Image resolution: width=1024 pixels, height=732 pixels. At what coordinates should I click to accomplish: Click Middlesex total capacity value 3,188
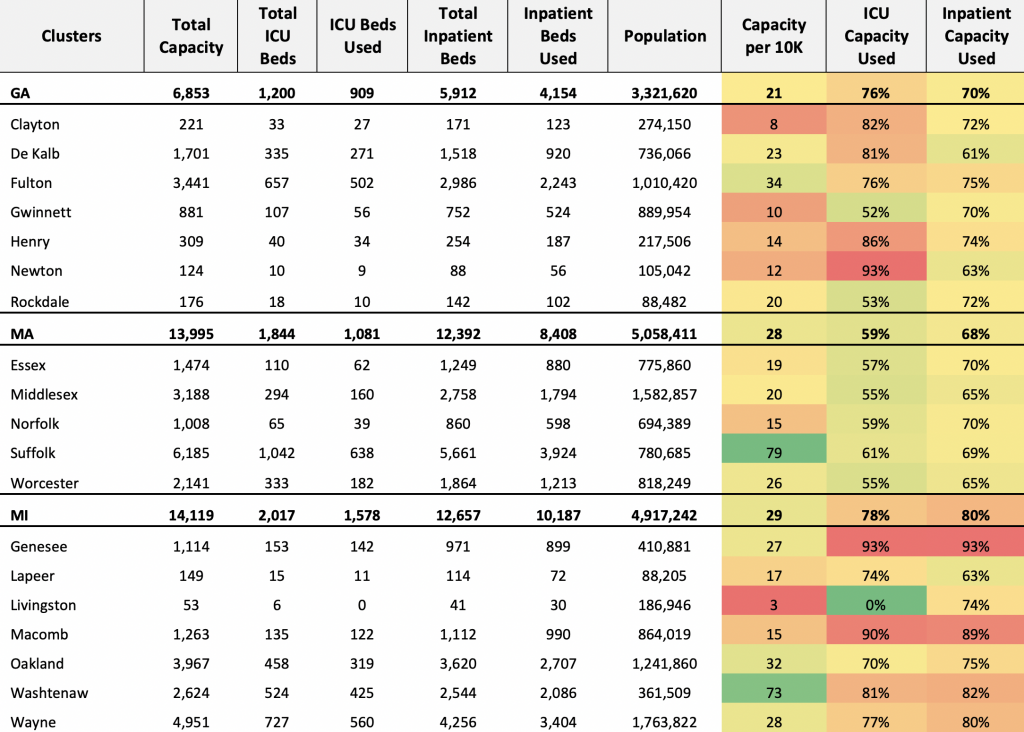(x=191, y=394)
